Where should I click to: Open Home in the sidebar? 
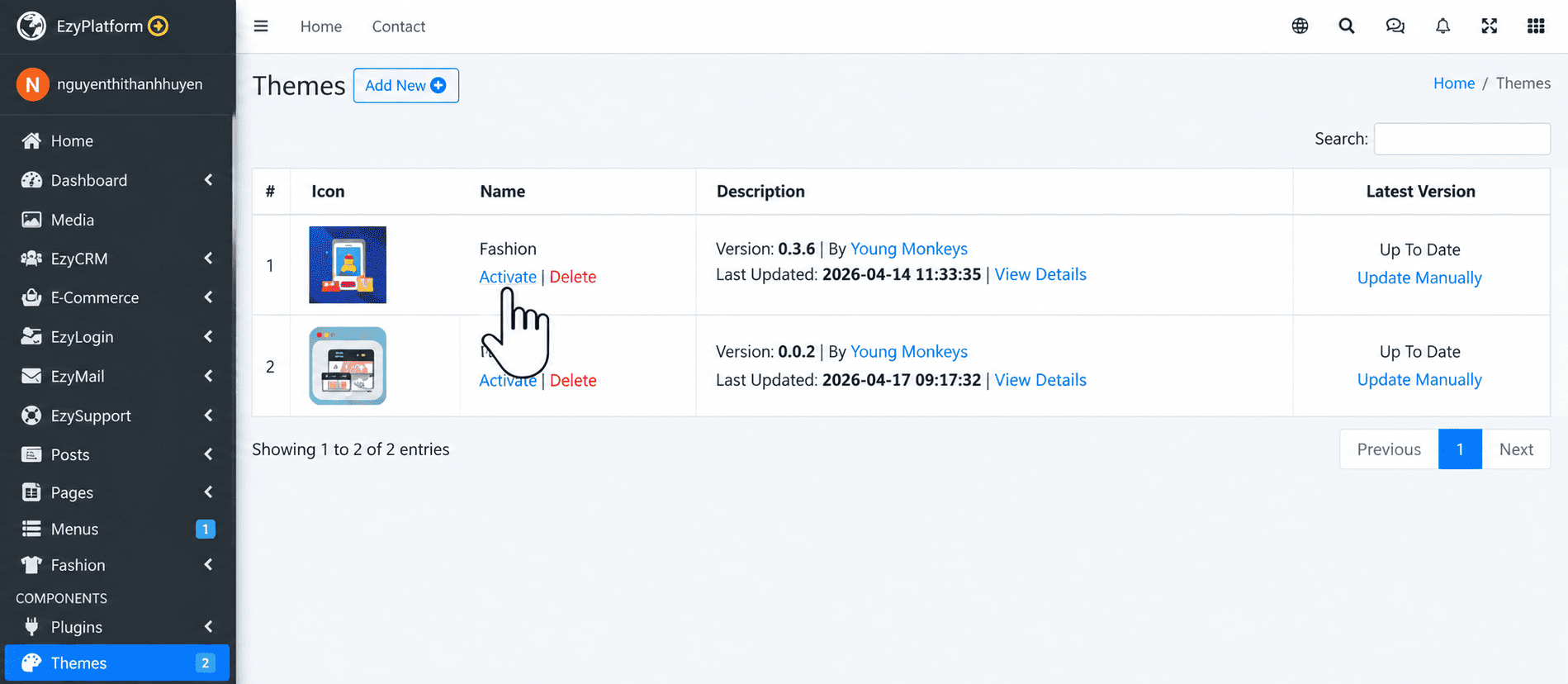[x=117, y=141]
